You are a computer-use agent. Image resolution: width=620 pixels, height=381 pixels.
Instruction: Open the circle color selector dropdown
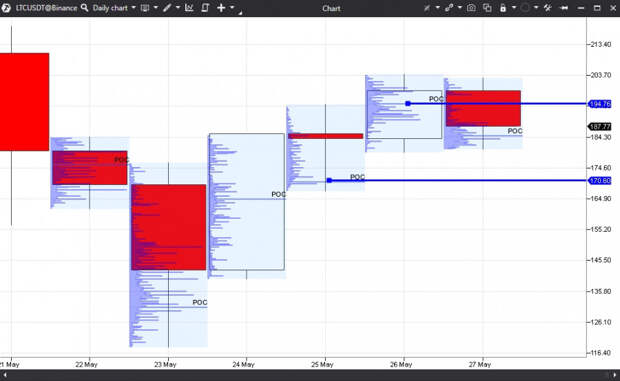coord(536,8)
